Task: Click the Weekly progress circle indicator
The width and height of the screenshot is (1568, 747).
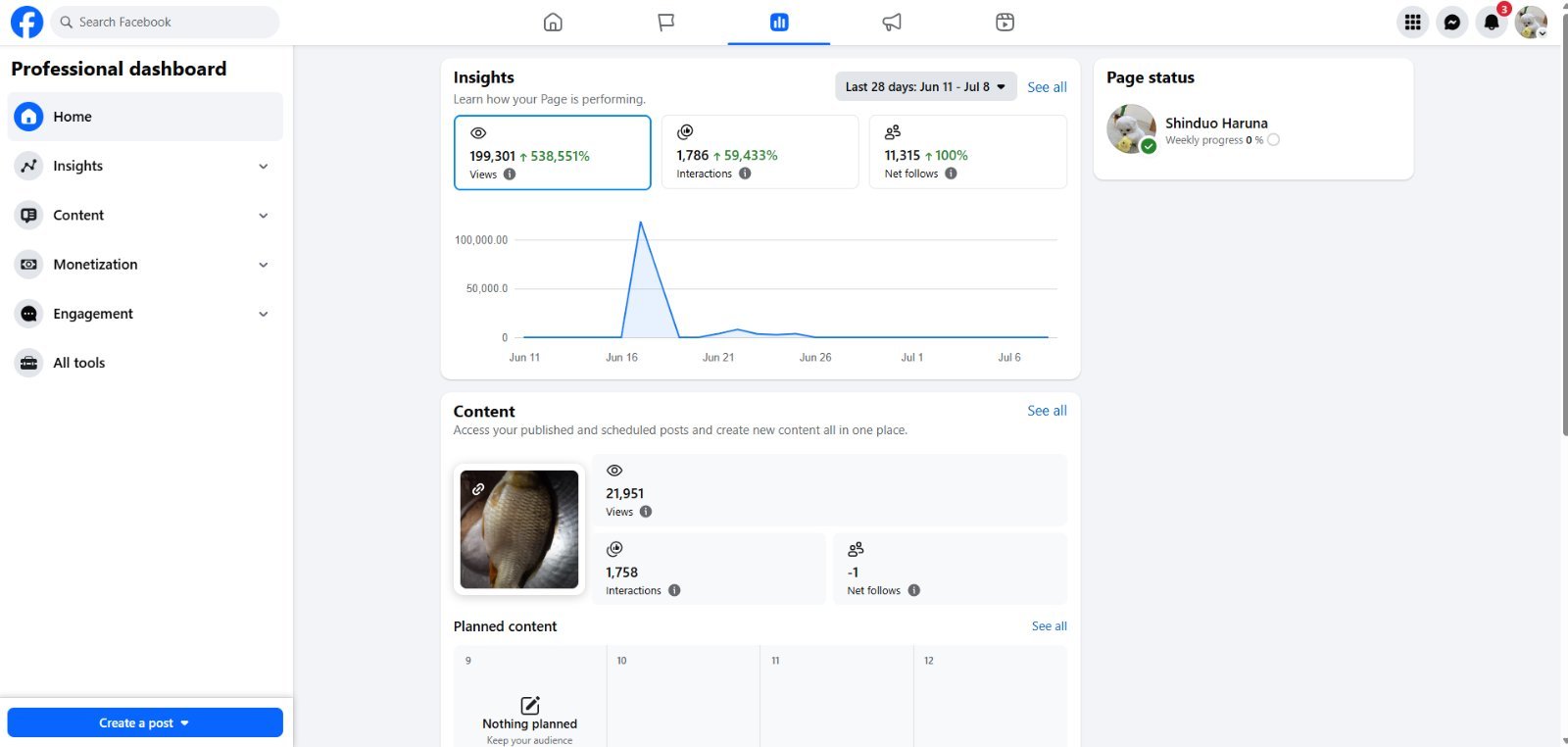Action: point(1273,140)
